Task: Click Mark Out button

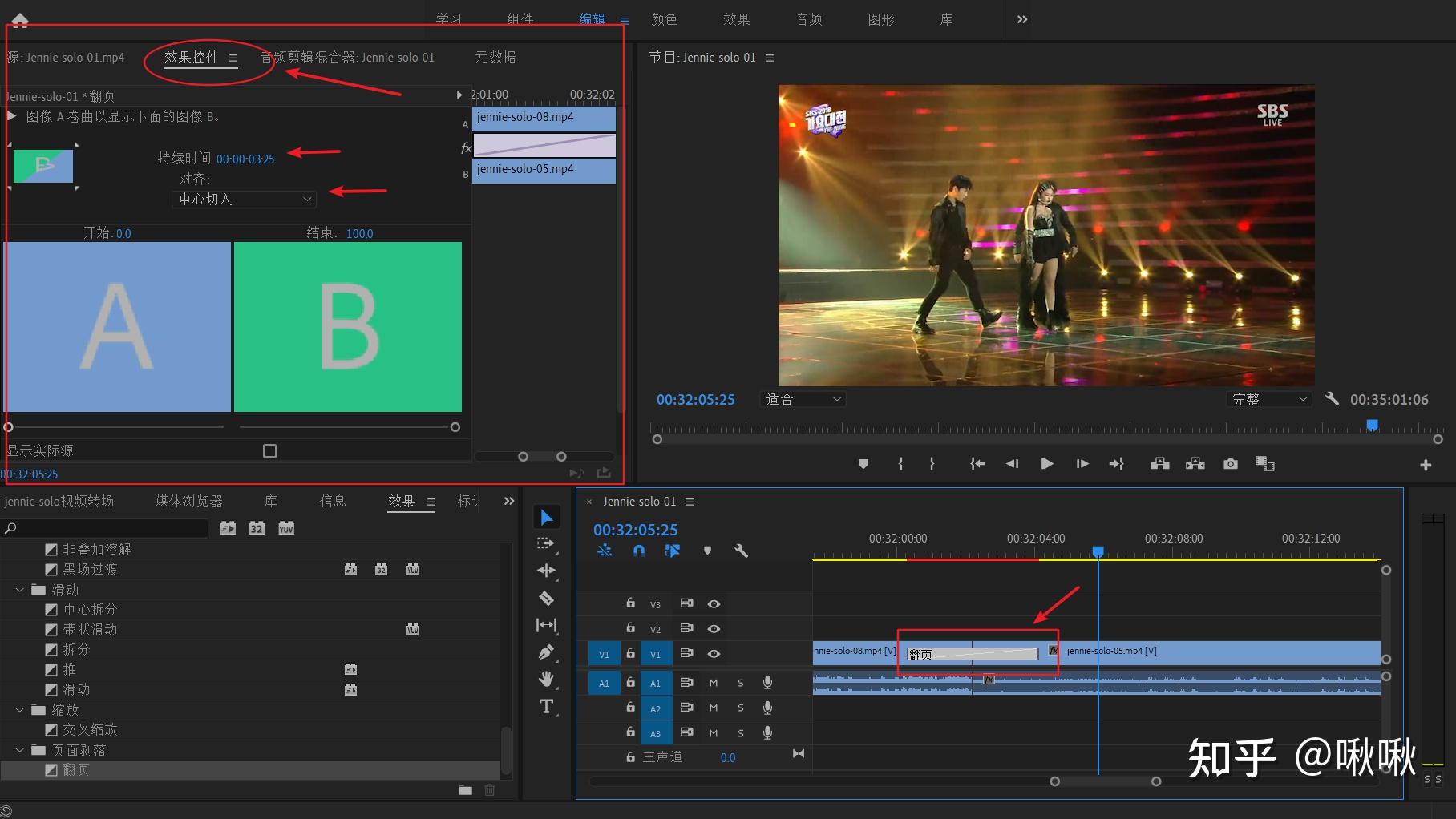Action: click(932, 464)
